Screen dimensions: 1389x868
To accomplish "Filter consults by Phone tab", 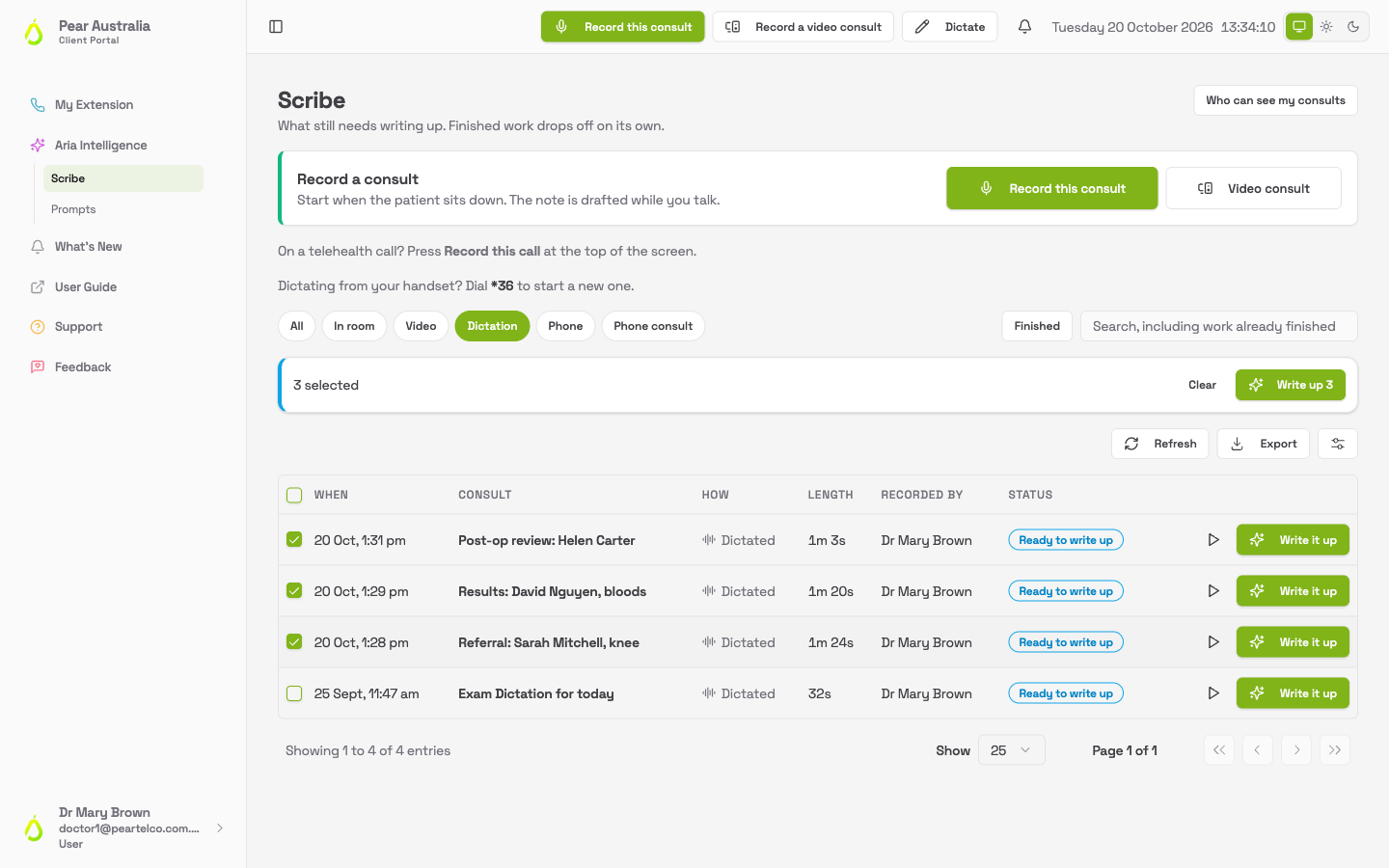I will pyautogui.click(x=565, y=326).
